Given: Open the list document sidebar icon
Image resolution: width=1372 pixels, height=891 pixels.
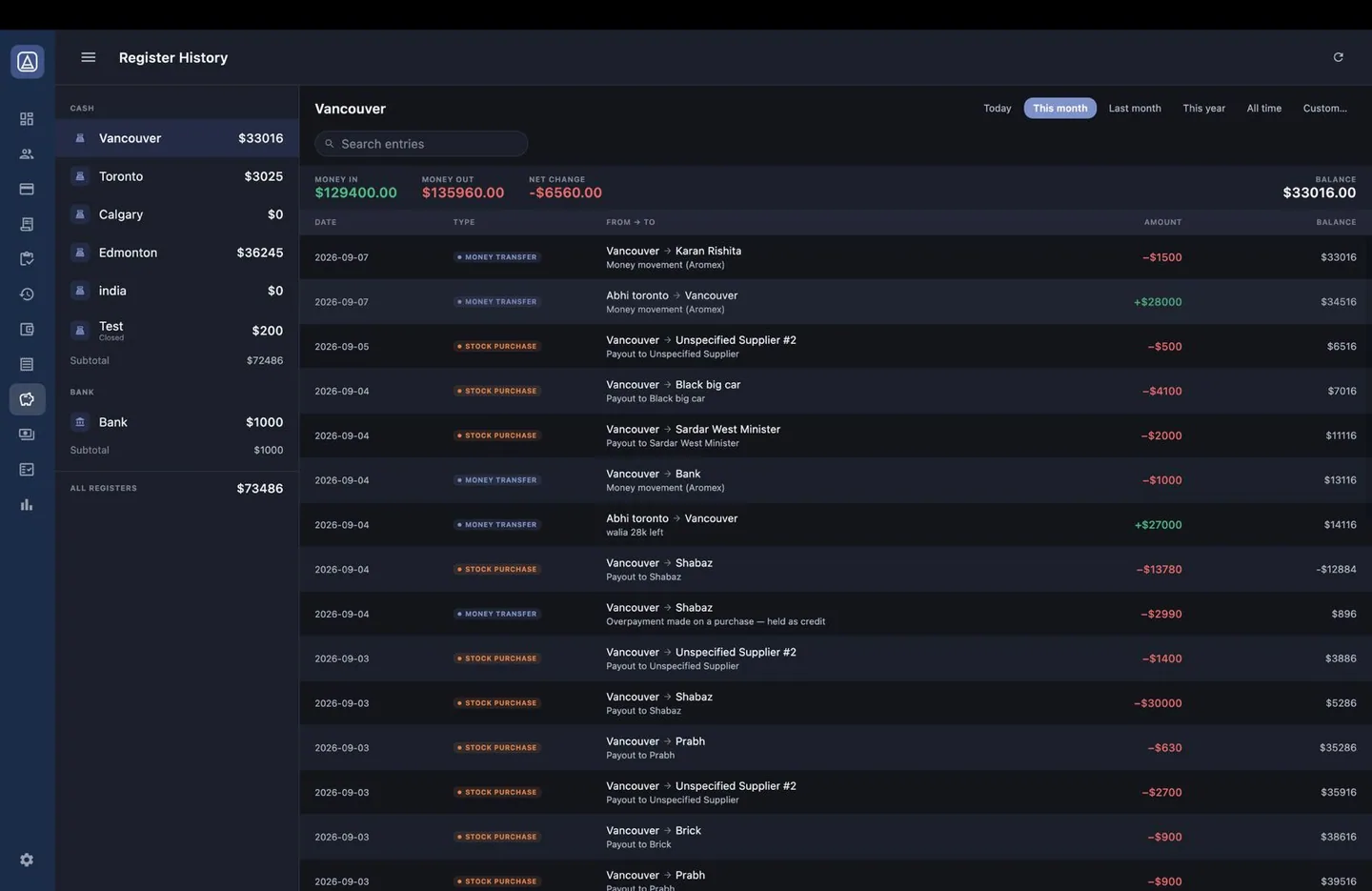Looking at the screenshot, I should point(27,364).
